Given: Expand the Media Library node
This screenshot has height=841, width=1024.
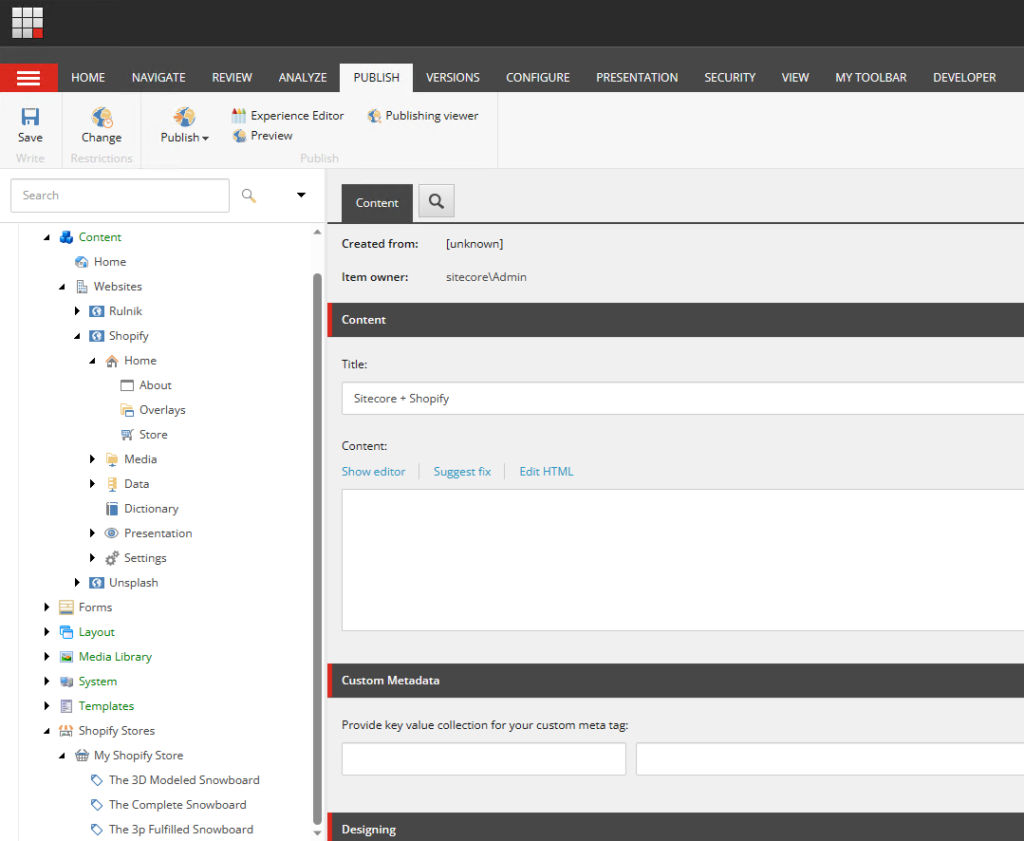Looking at the screenshot, I should [x=47, y=657].
